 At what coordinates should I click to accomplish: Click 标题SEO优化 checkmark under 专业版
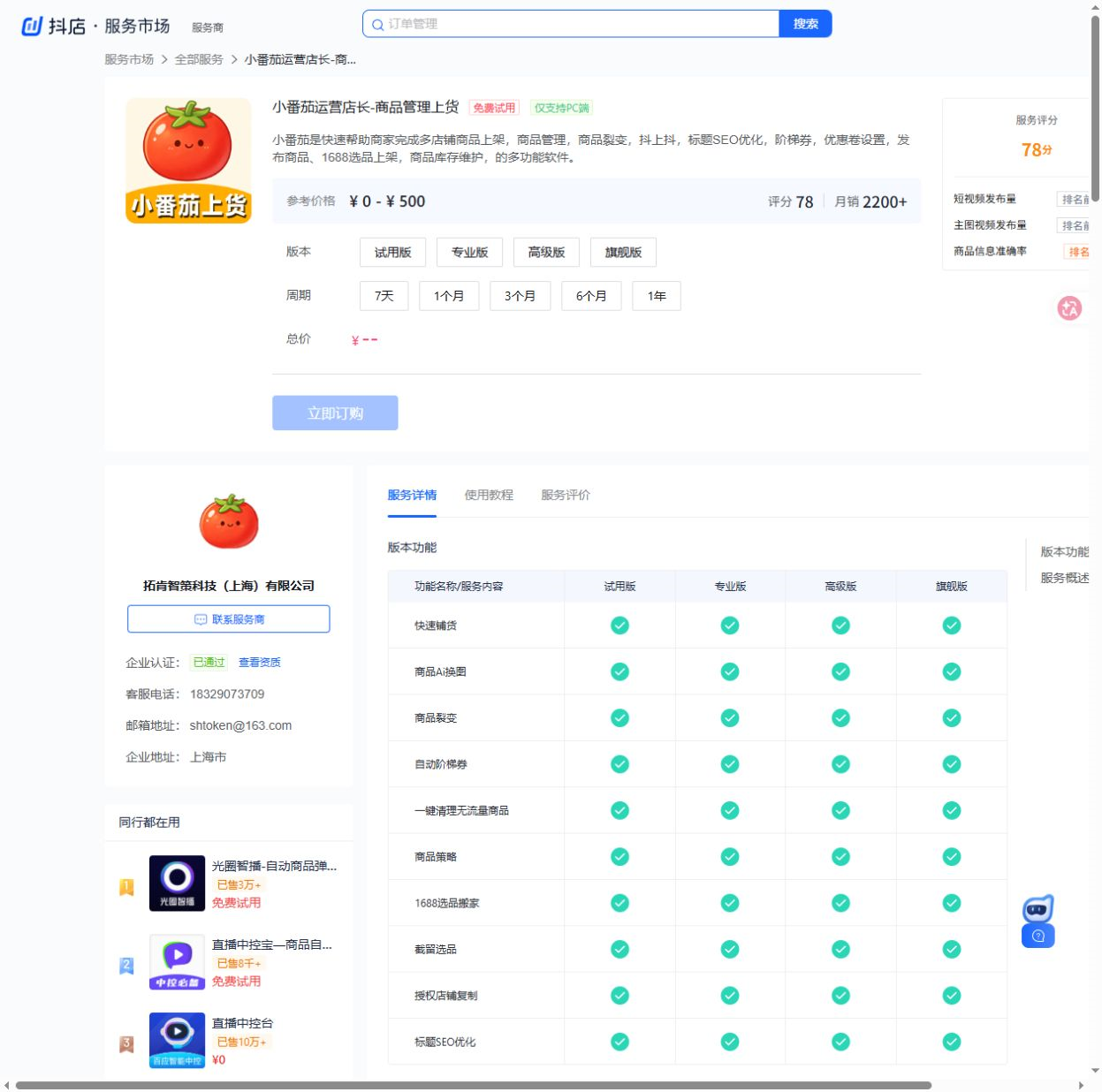click(730, 1042)
